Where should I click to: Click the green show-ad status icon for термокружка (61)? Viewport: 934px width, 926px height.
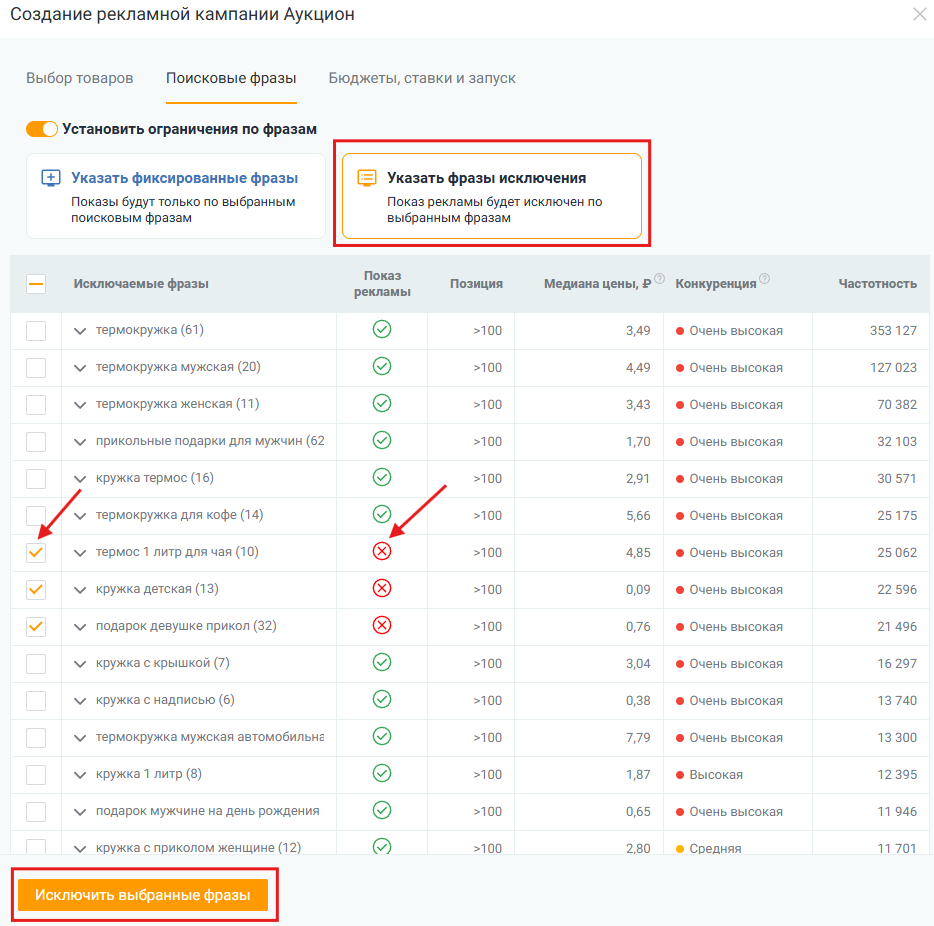(x=382, y=329)
